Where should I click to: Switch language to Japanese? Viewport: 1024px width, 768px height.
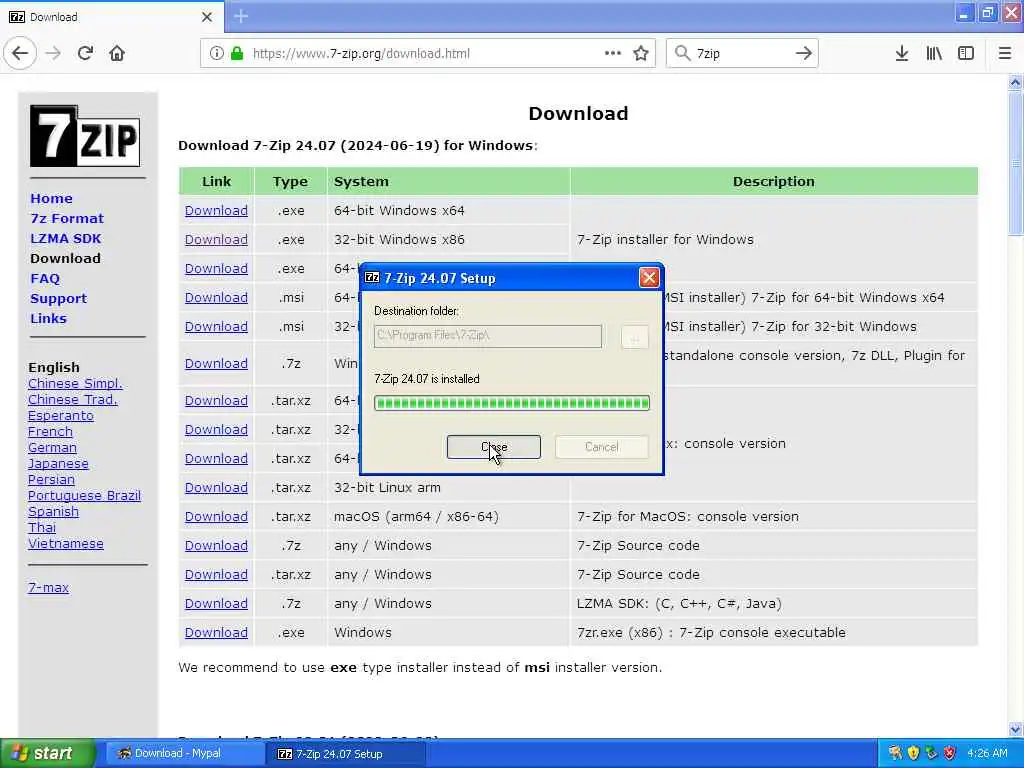tap(58, 464)
